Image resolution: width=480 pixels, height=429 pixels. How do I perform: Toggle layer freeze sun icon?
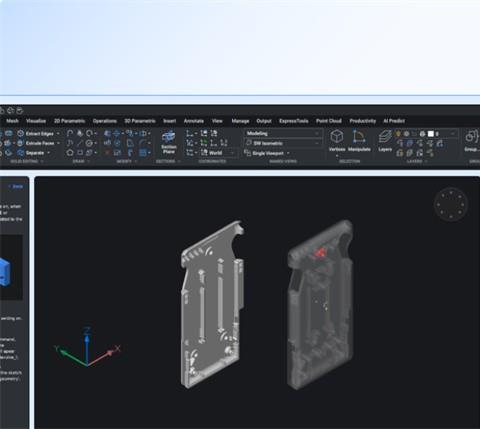click(406, 134)
